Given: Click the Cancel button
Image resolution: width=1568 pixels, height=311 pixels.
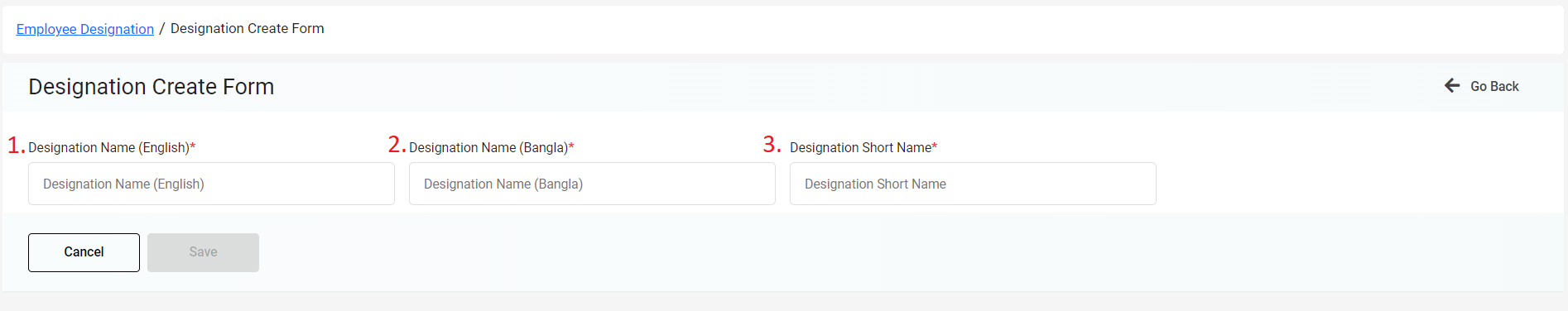Looking at the screenshot, I should 84,252.
